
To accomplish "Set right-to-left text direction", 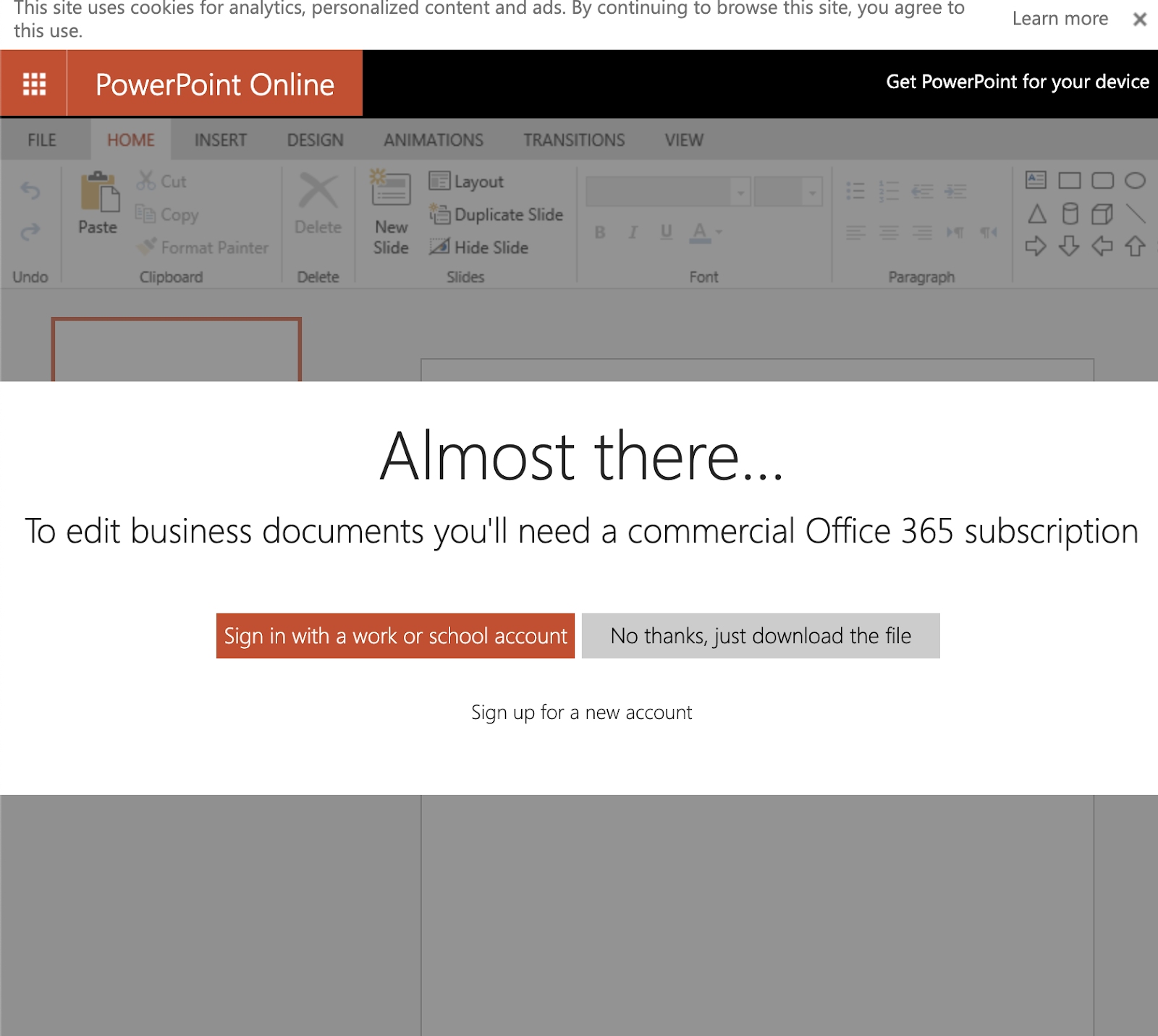I will (989, 232).
